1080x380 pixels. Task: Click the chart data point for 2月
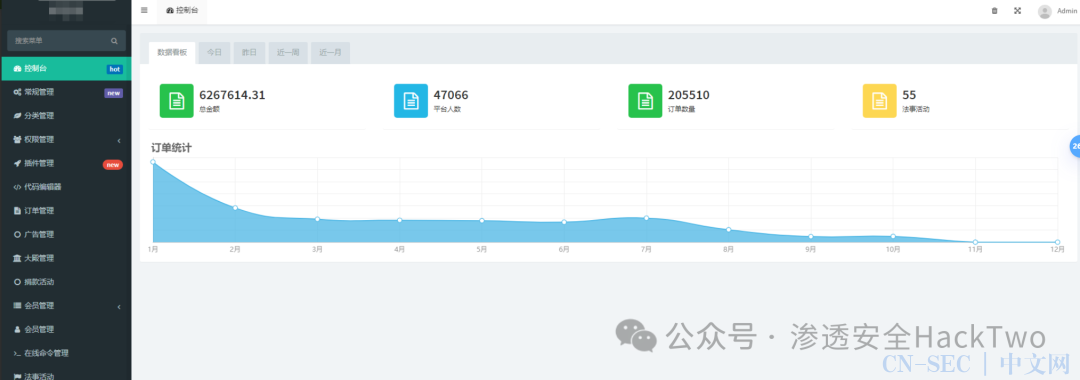[x=235, y=208]
